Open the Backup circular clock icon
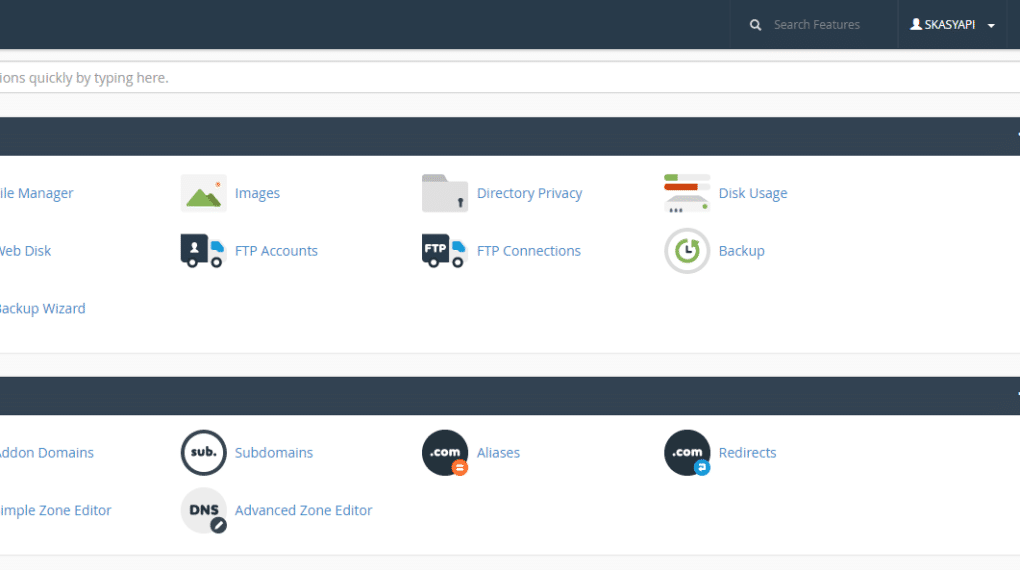 [x=687, y=251]
